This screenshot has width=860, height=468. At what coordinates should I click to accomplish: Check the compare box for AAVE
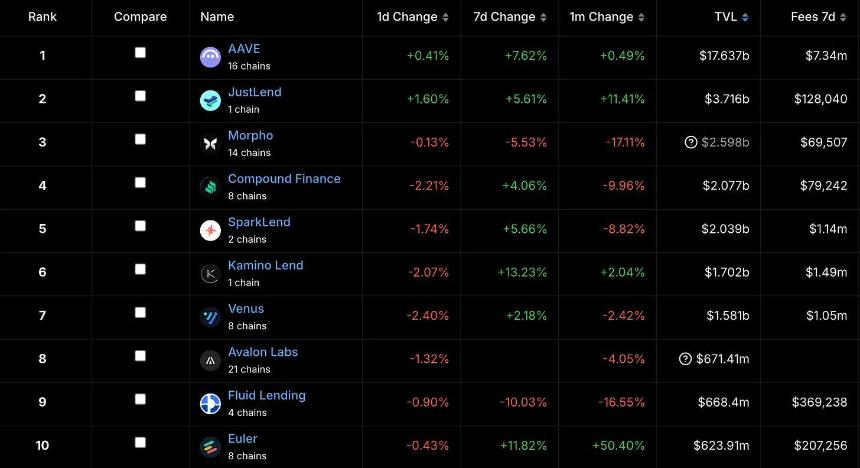[140, 52]
